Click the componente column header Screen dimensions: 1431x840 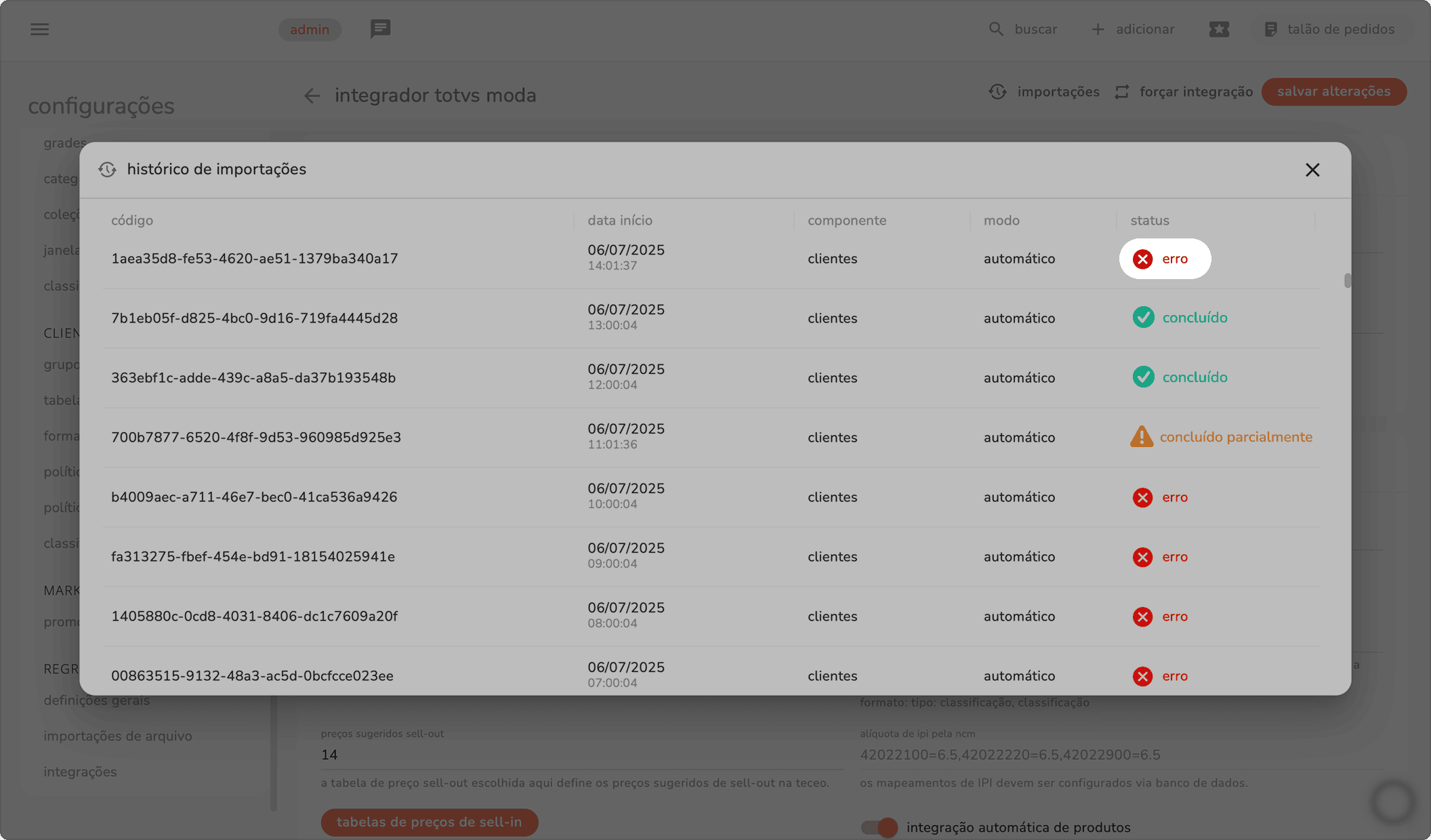point(847,220)
